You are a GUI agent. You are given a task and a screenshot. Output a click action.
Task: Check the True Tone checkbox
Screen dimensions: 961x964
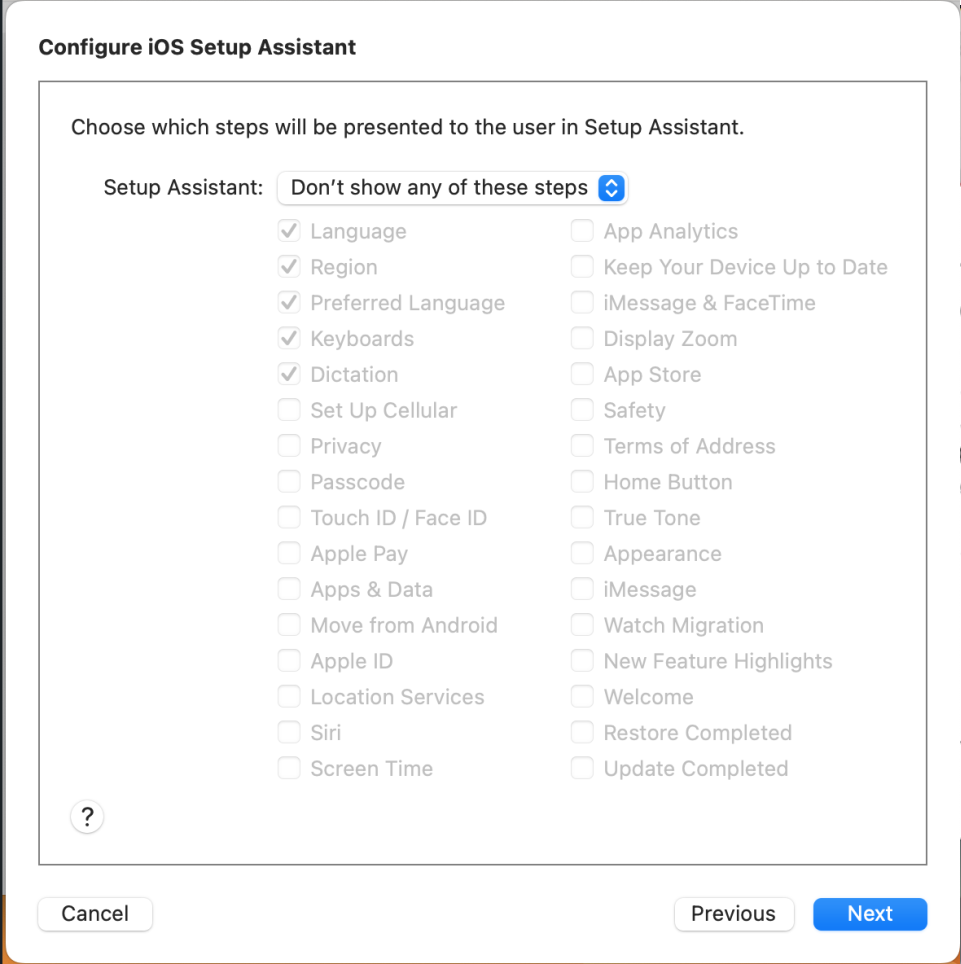[582, 518]
